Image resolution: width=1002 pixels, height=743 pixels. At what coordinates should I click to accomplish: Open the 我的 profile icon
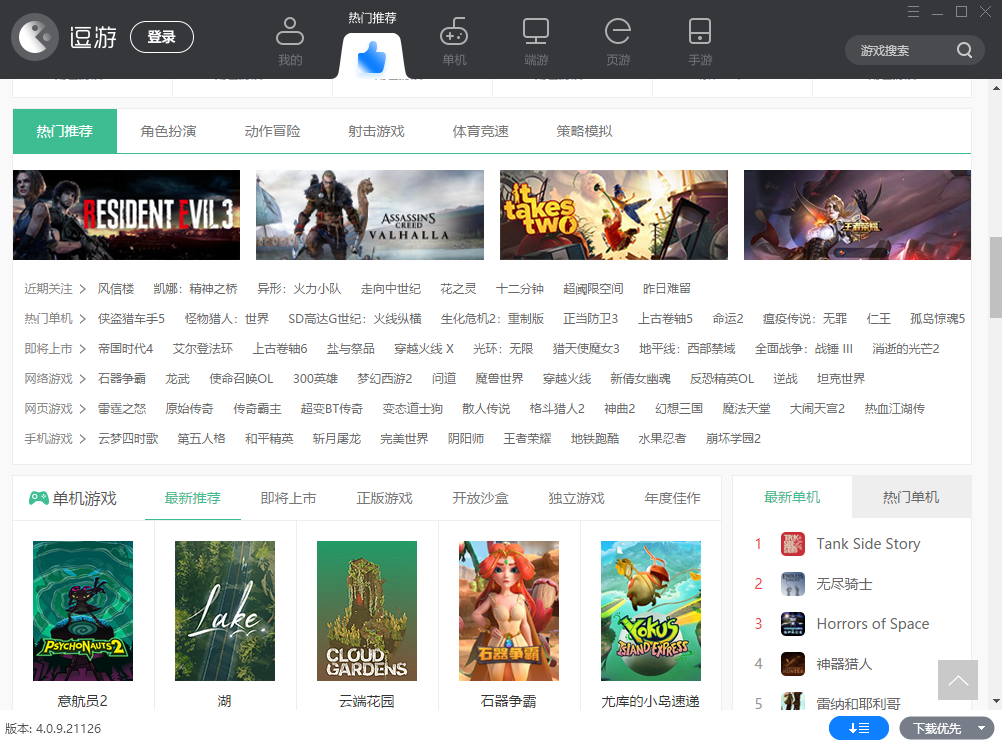point(289,31)
